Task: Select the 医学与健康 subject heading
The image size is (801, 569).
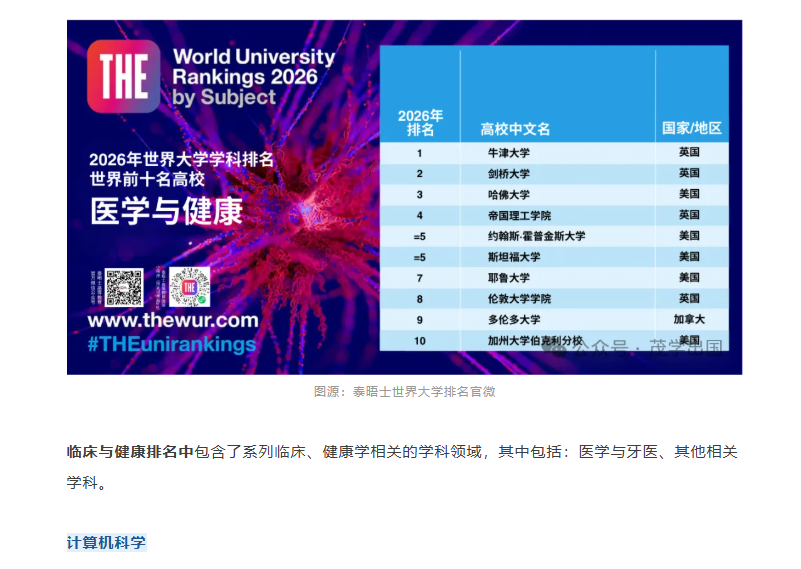Action: [x=166, y=211]
